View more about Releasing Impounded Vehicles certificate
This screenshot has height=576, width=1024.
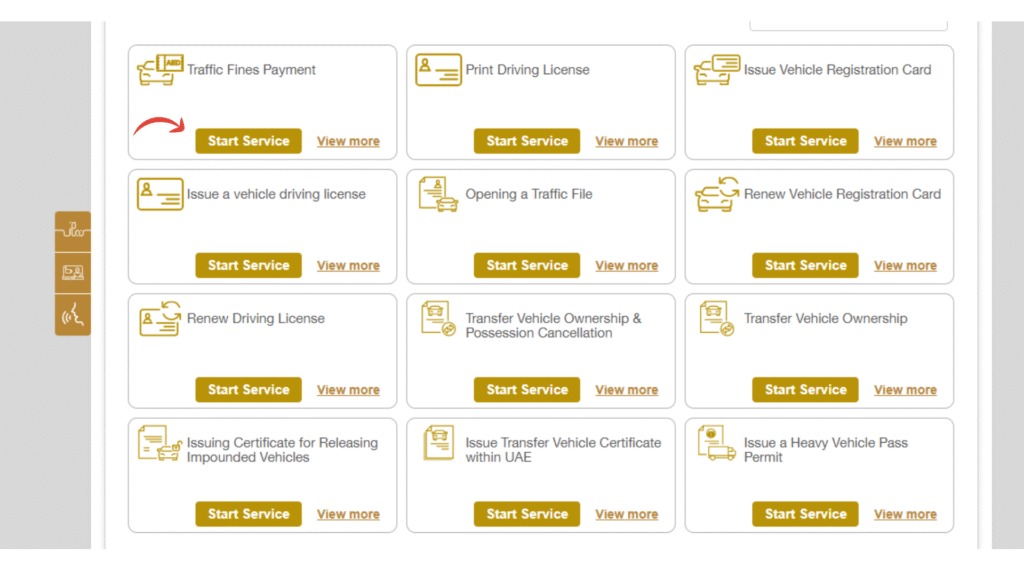(348, 514)
